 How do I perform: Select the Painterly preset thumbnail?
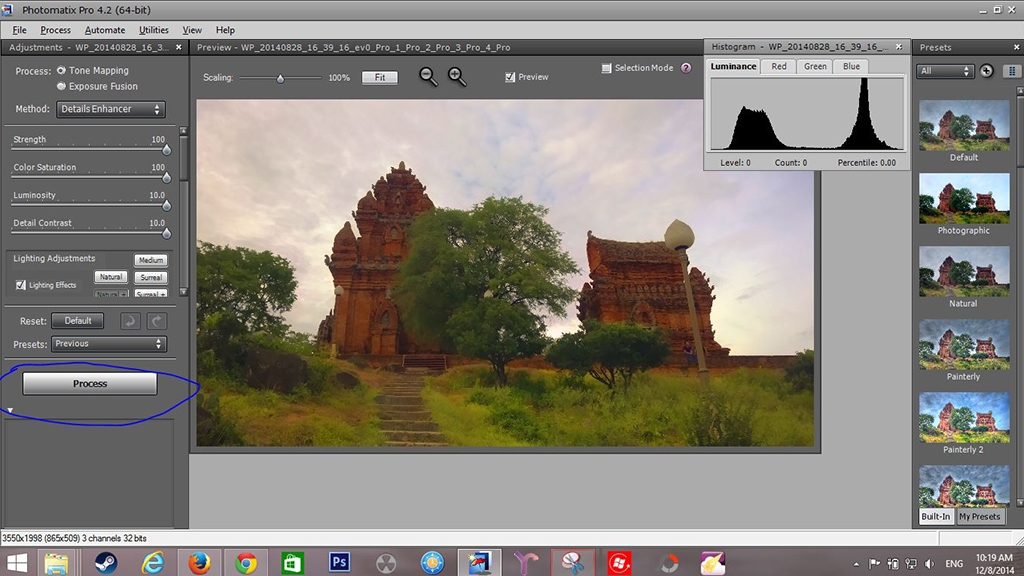(x=963, y=346)
